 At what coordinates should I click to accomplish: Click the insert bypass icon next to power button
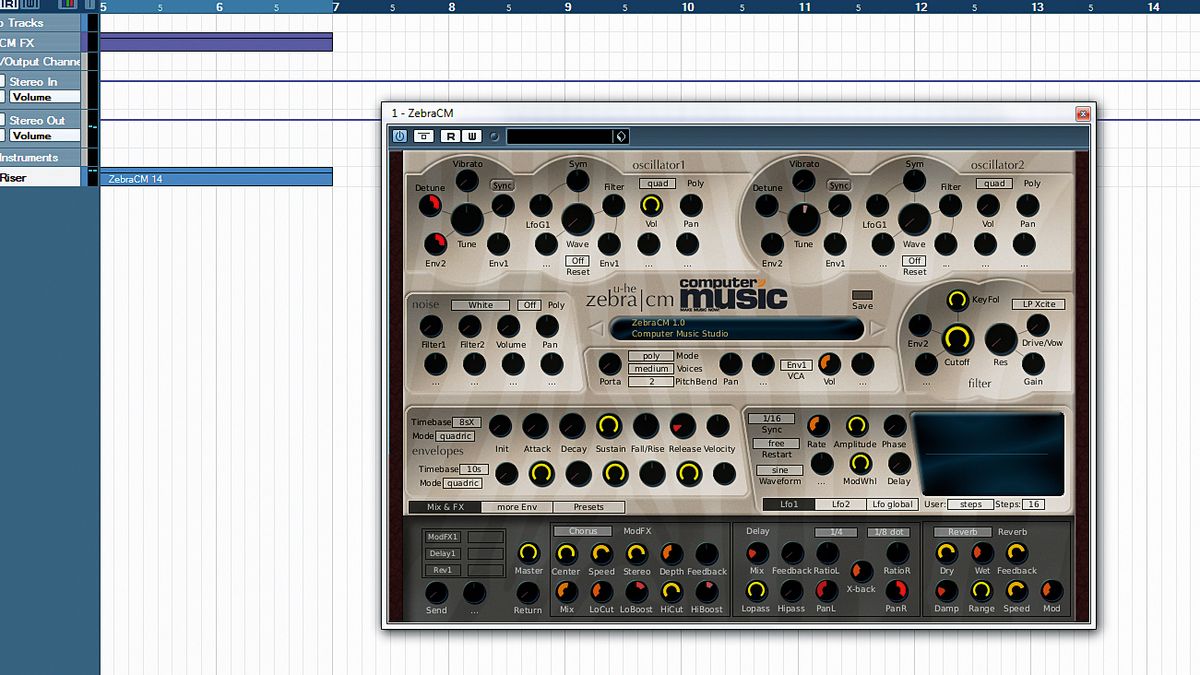(423, 135)
